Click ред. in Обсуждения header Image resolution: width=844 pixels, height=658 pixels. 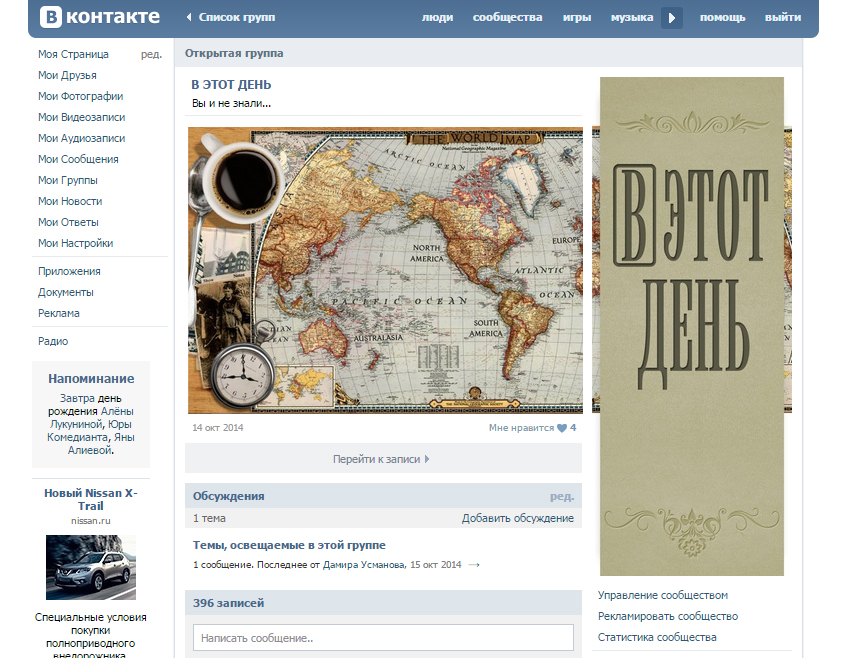(x=562, y=496)
